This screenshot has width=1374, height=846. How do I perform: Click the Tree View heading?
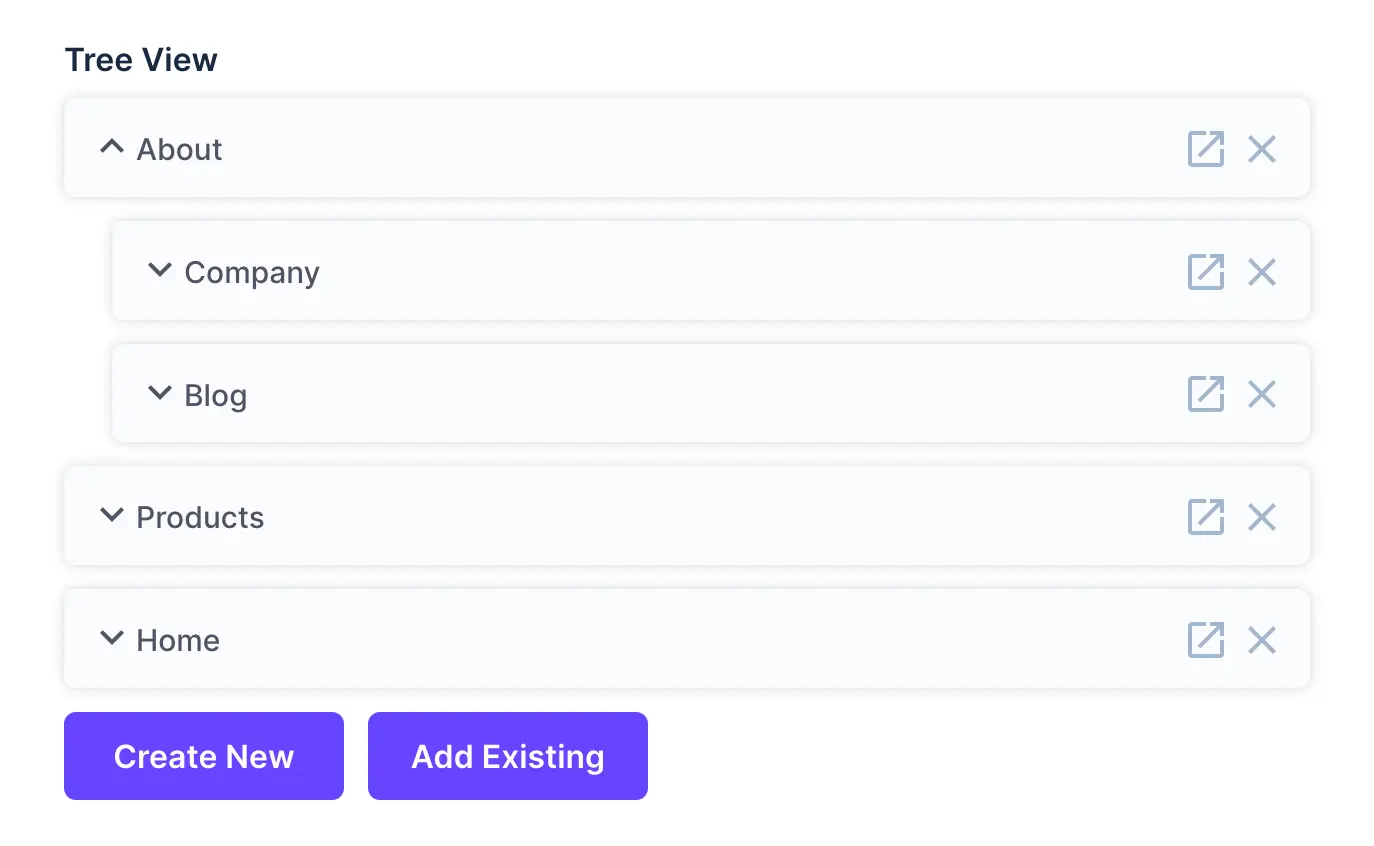point(141,60)
